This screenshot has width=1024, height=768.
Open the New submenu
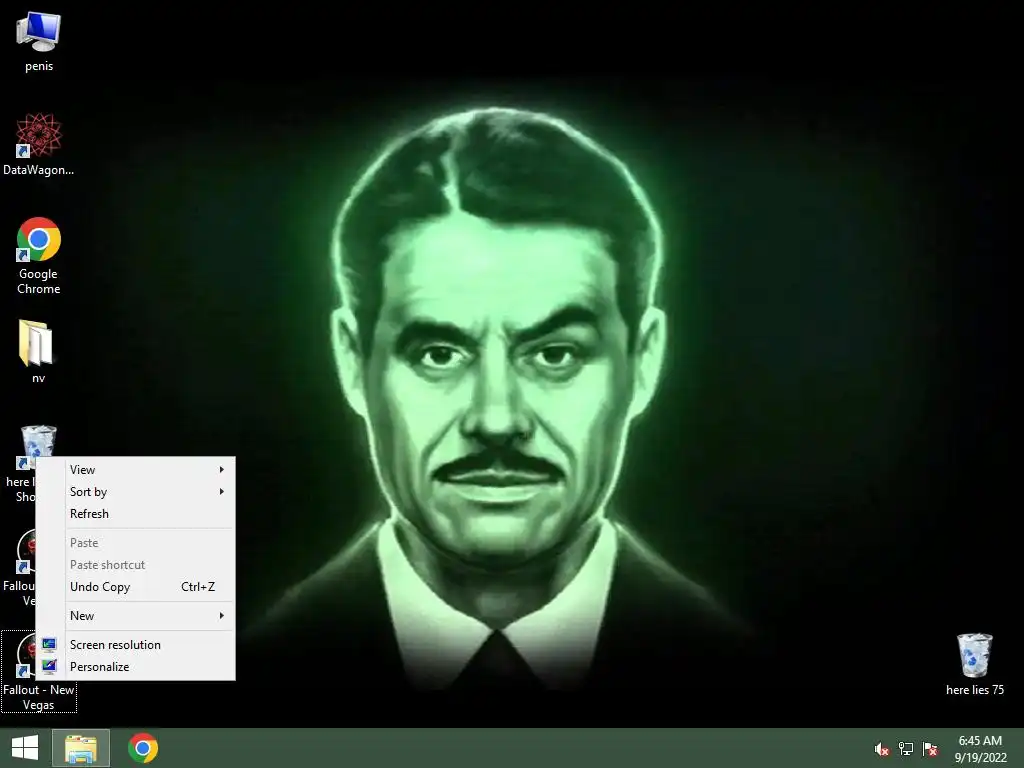(136, 616)
